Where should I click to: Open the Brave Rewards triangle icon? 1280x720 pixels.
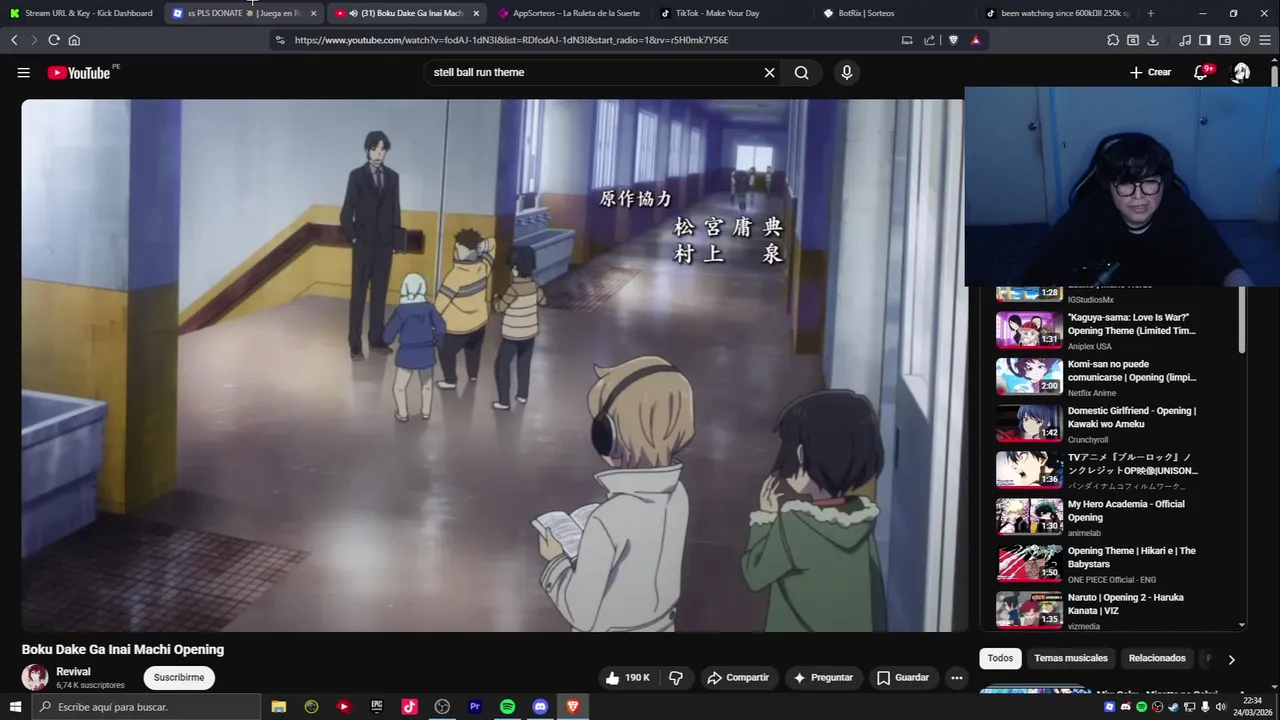(975, 40)
